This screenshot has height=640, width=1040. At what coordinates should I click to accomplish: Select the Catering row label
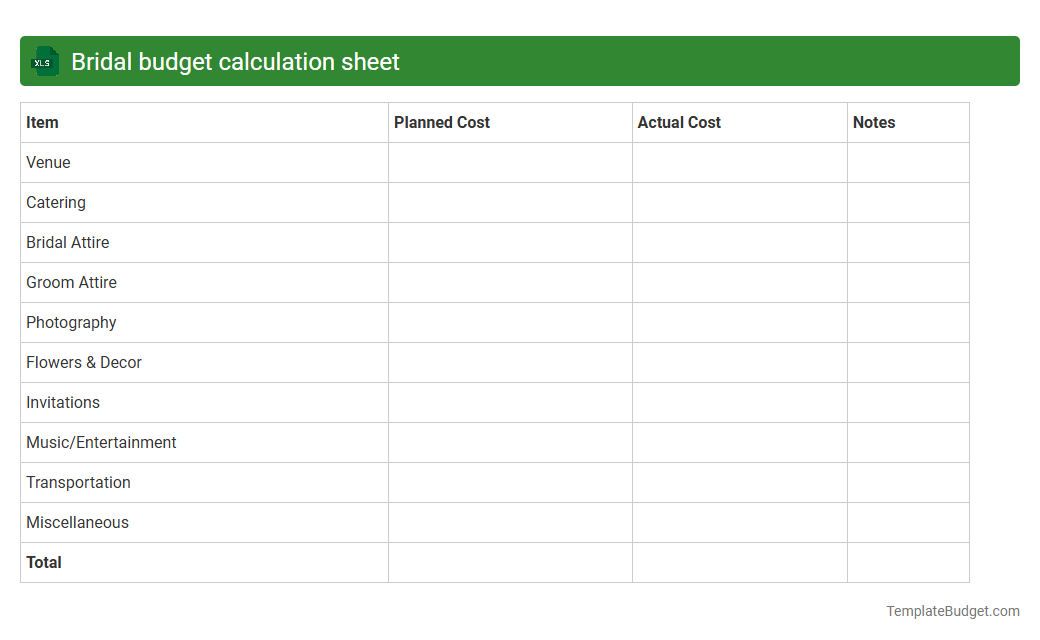point(56,202)
